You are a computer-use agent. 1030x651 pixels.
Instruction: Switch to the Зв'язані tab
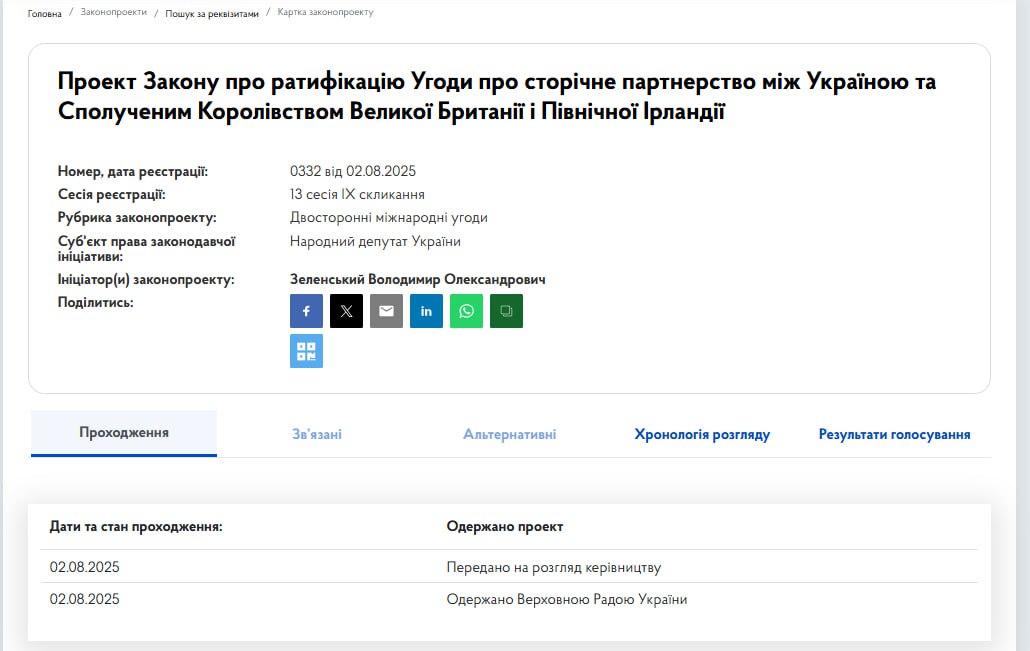point(317,434)
